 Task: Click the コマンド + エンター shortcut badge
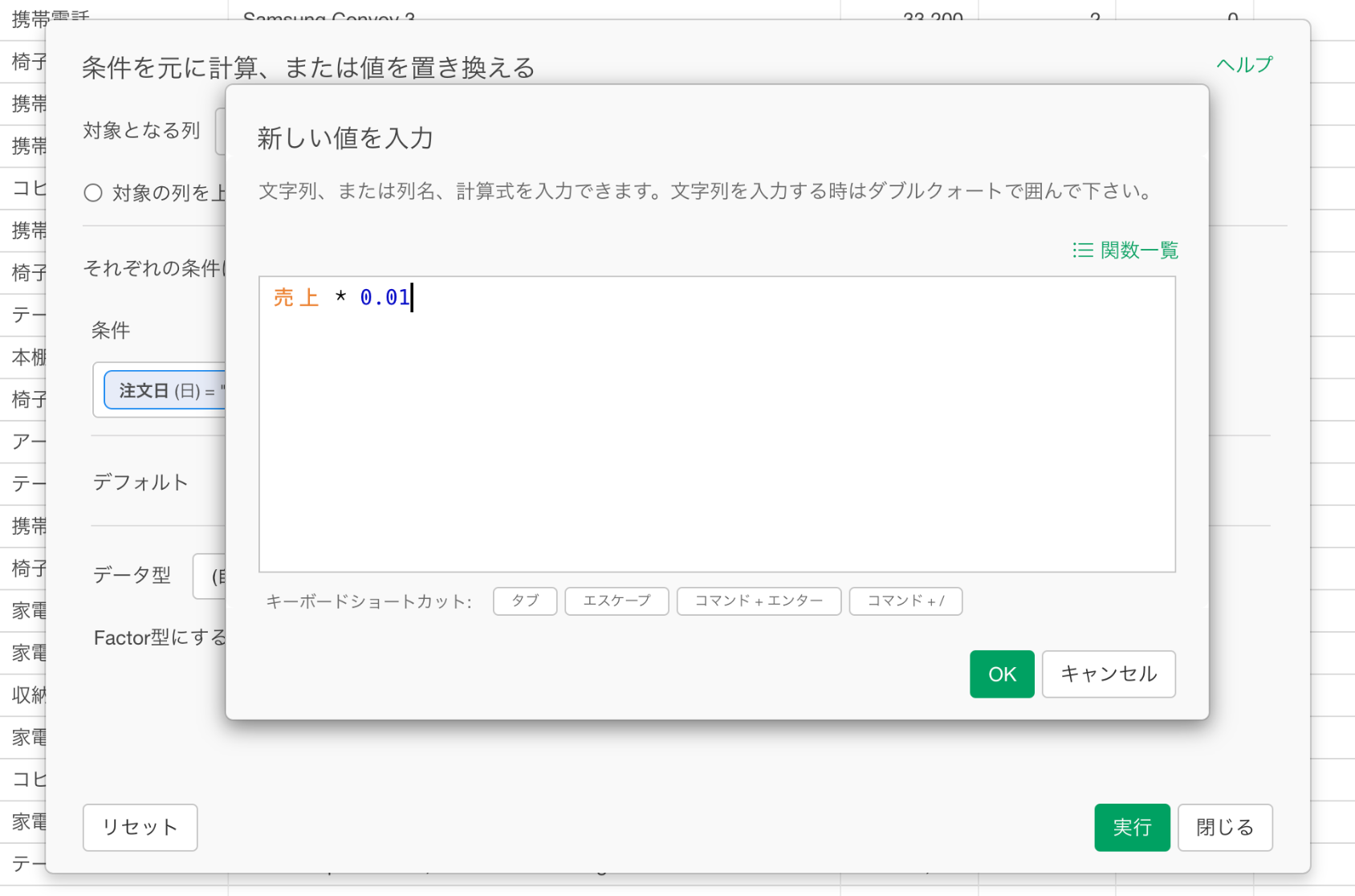click(758, 601)
